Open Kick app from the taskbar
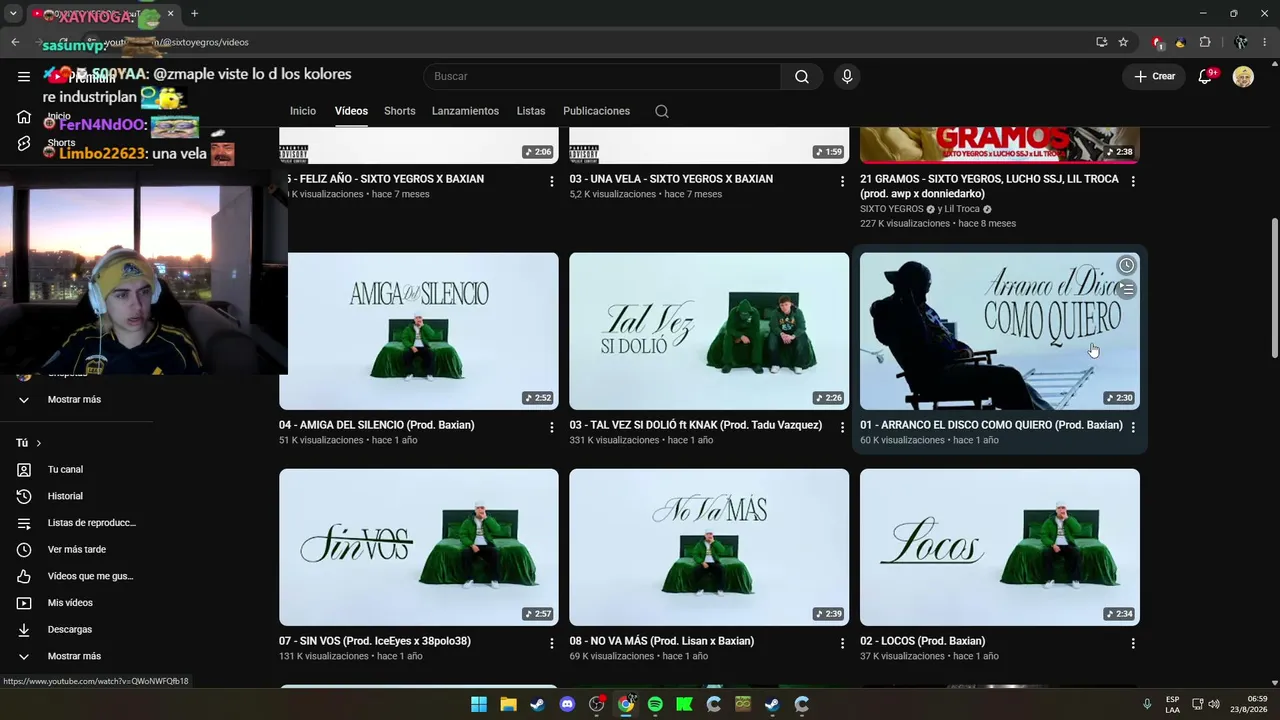This screenshot has height=720, width=1280. click(x=684, y=704)
